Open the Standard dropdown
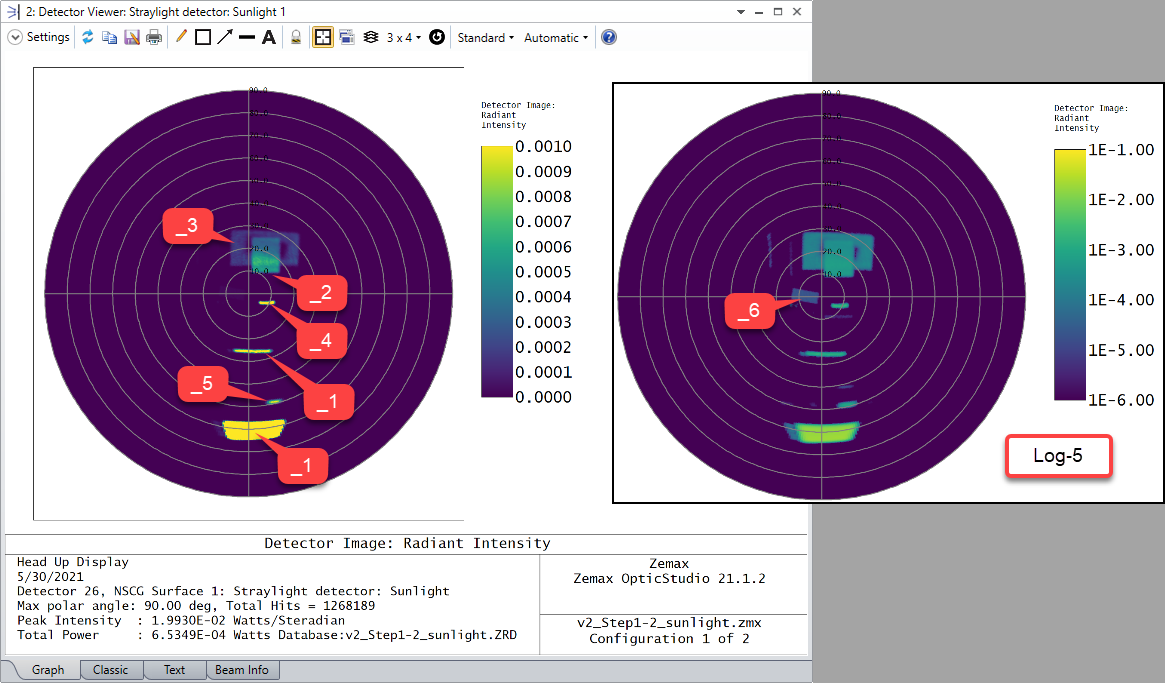 click(x=485, y=37)
